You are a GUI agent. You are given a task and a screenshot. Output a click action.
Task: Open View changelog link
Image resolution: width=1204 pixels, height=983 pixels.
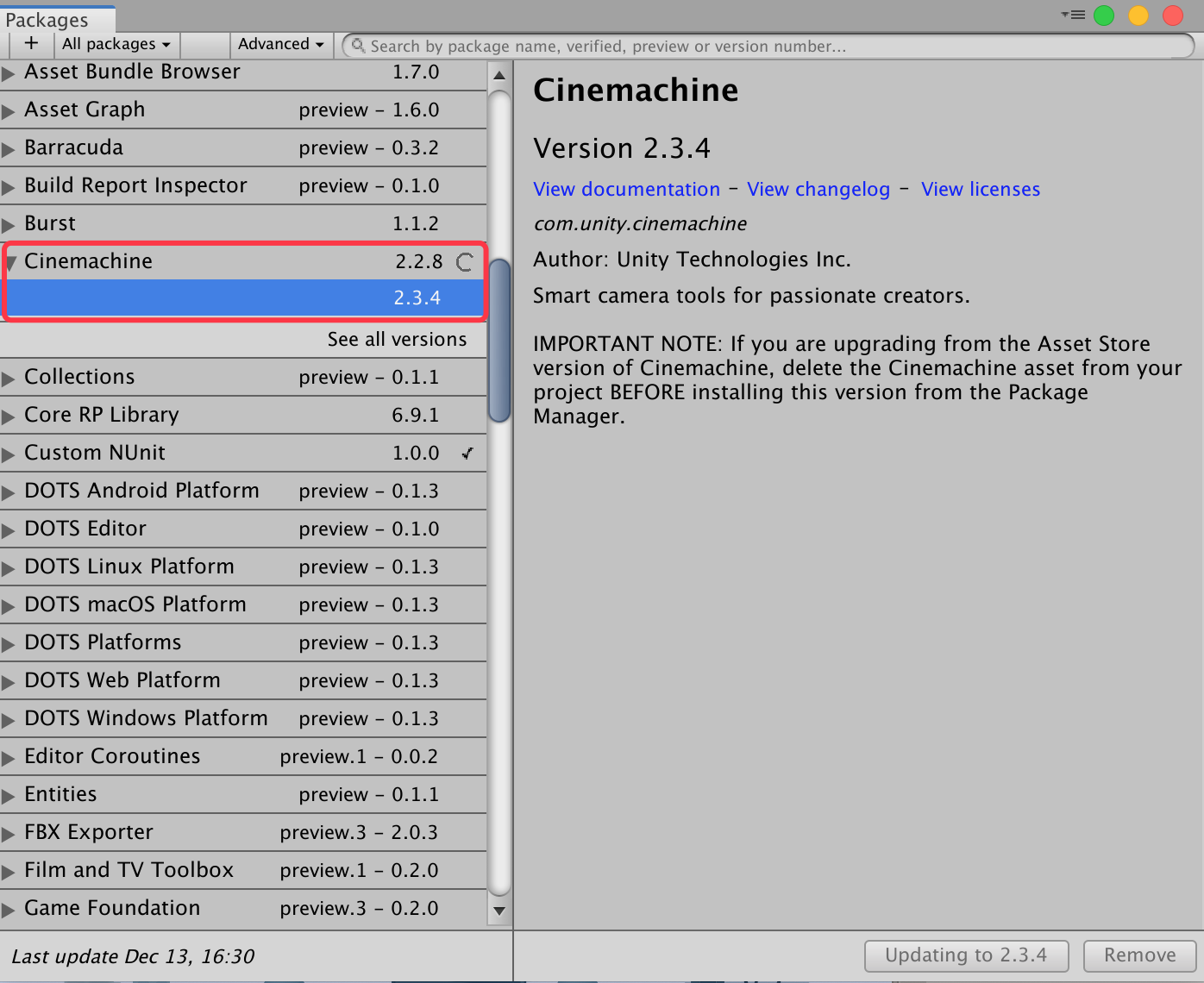point(818,190)
